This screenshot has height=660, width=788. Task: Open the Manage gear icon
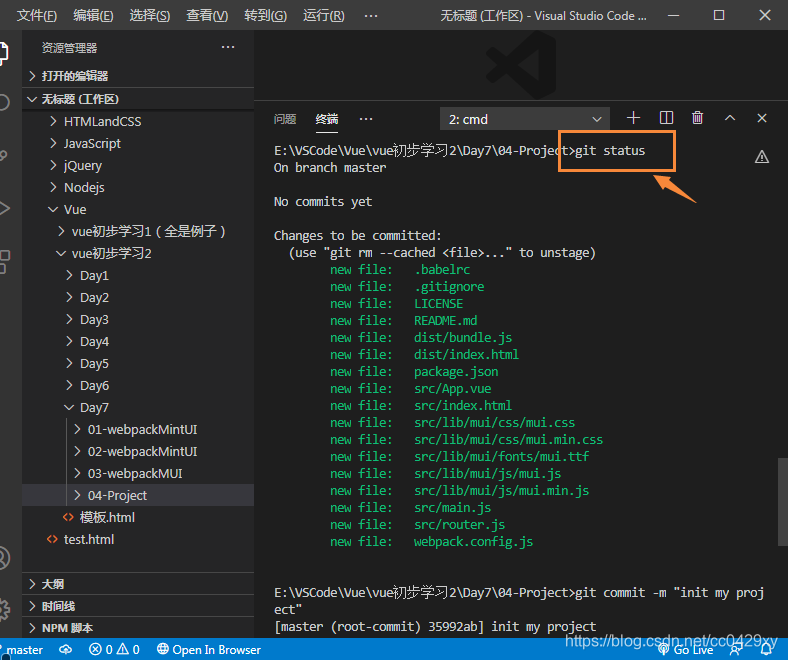point(4,609)
